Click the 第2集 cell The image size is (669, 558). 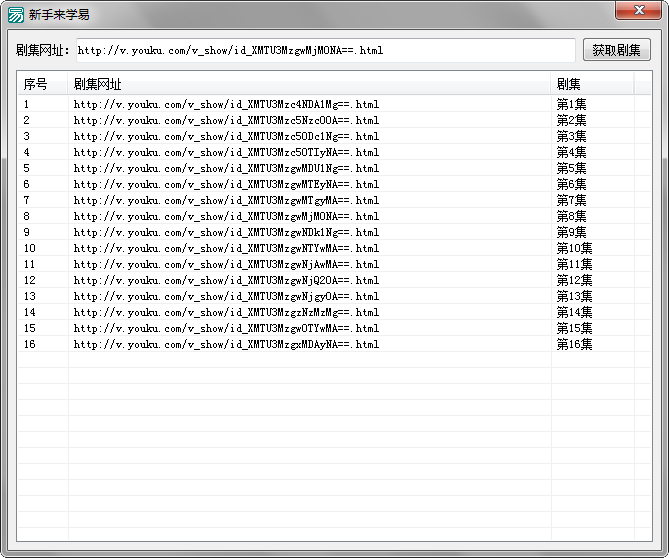pos(571,120)
